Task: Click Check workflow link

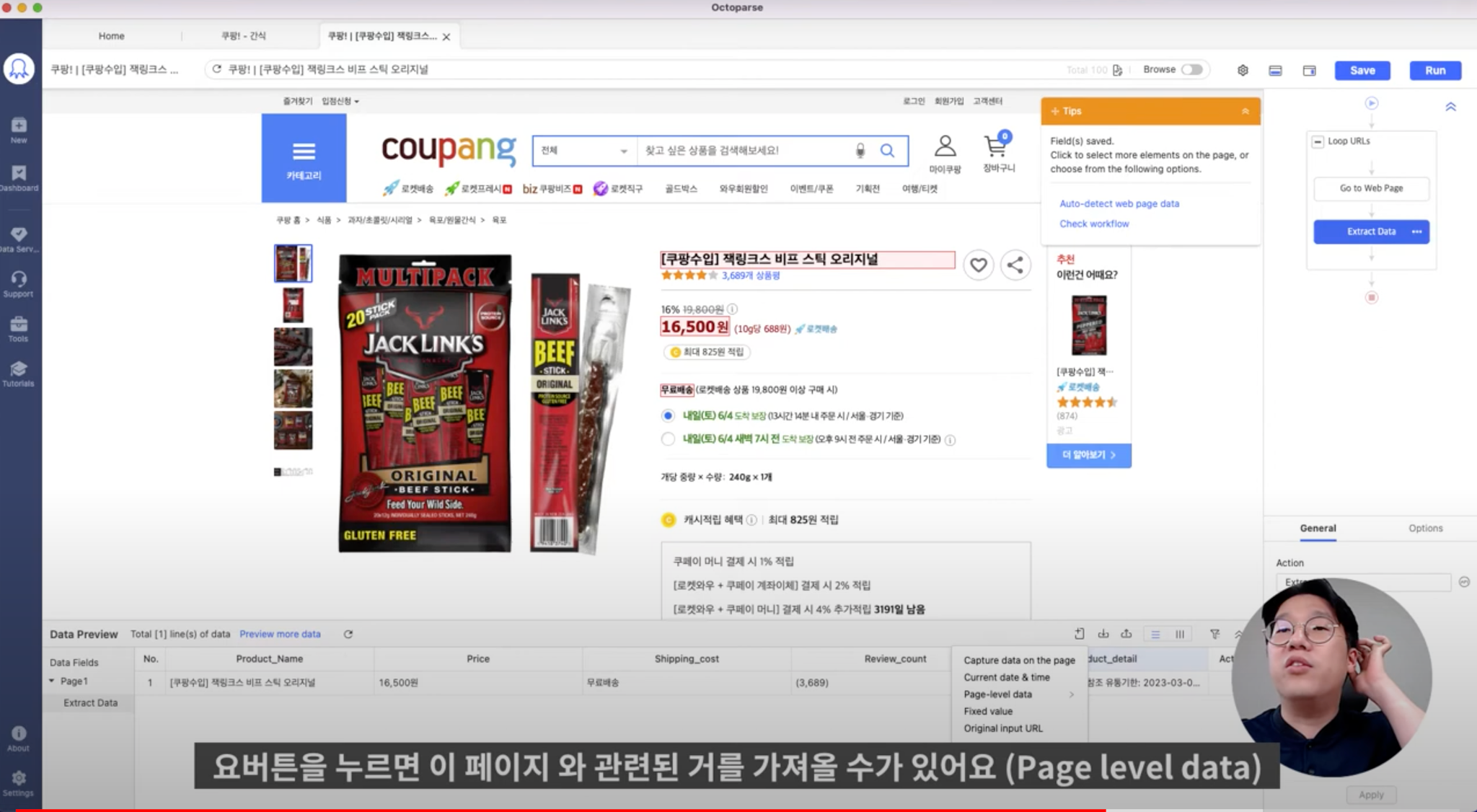Action: 1094,224
